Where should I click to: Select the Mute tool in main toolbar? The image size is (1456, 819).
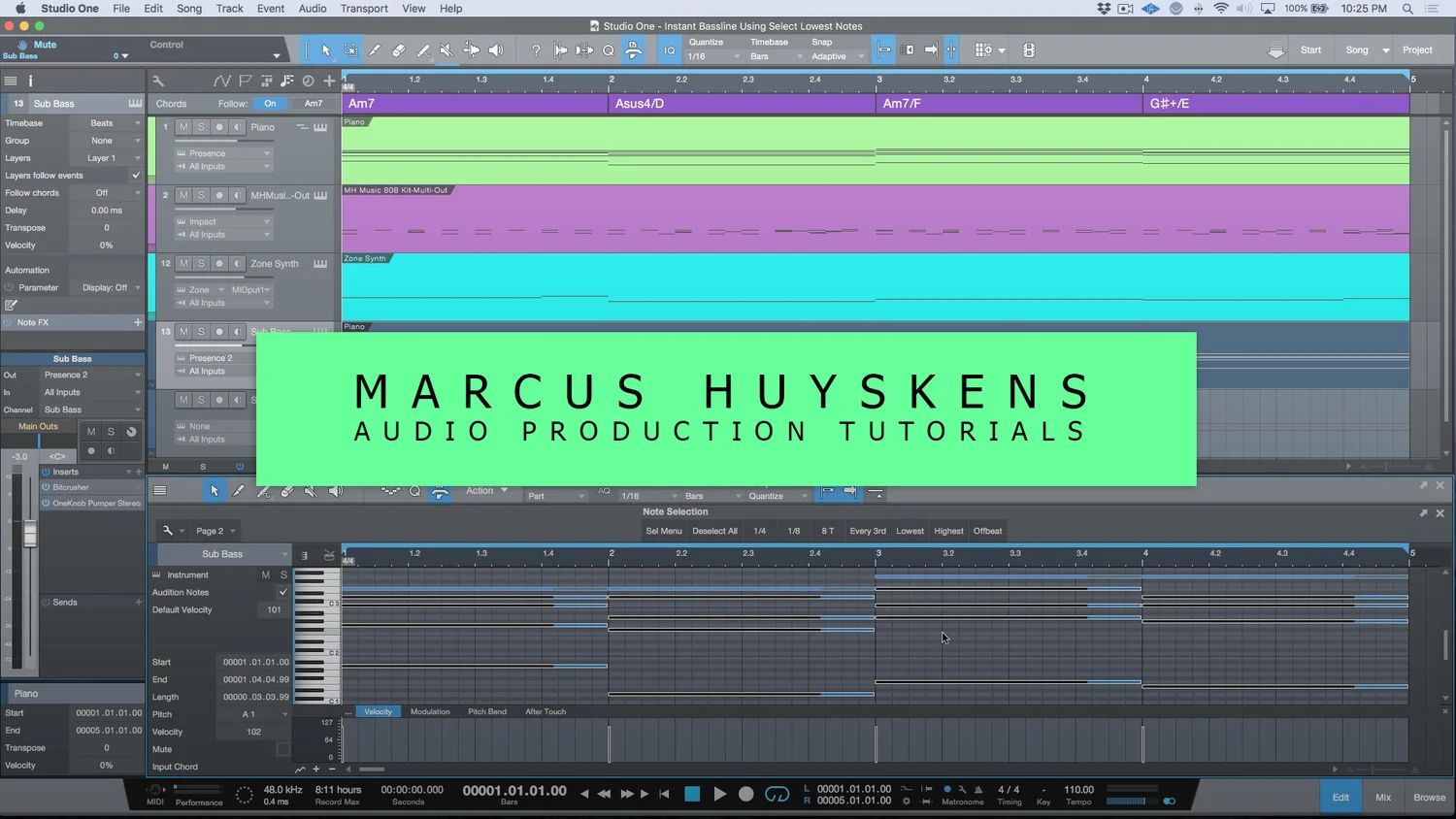coord(447,50)
